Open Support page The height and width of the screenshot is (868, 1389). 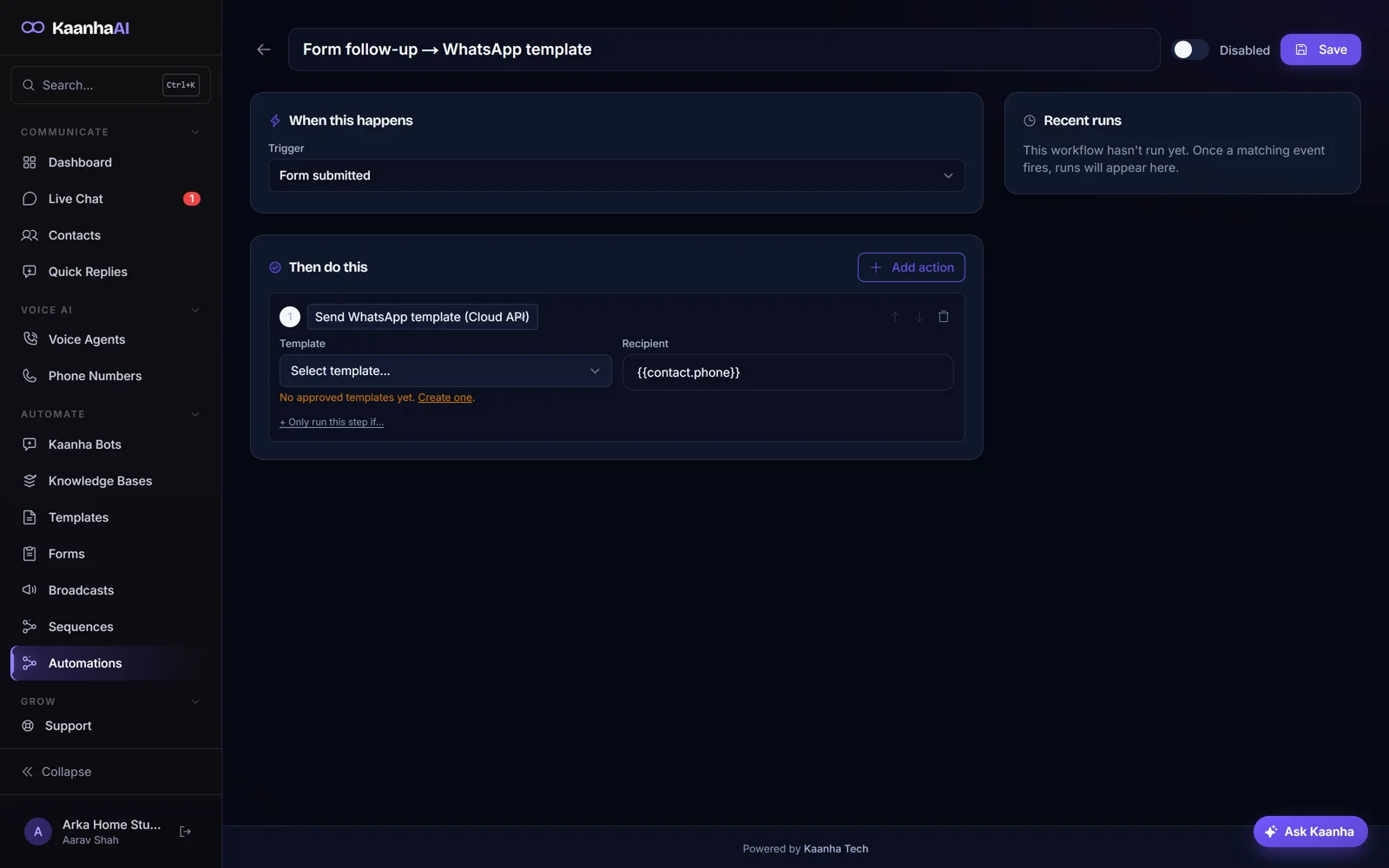110,726
